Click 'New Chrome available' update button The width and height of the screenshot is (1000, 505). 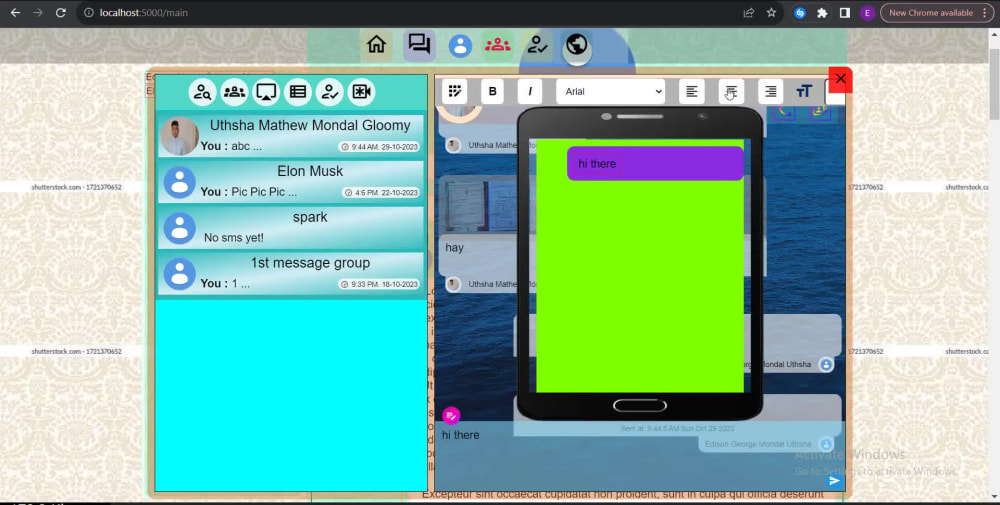coord(937,13)
